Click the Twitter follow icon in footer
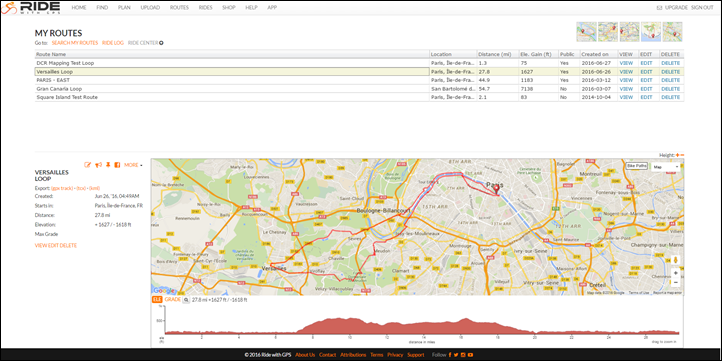 pyautogui.click(x=456, y=355)
